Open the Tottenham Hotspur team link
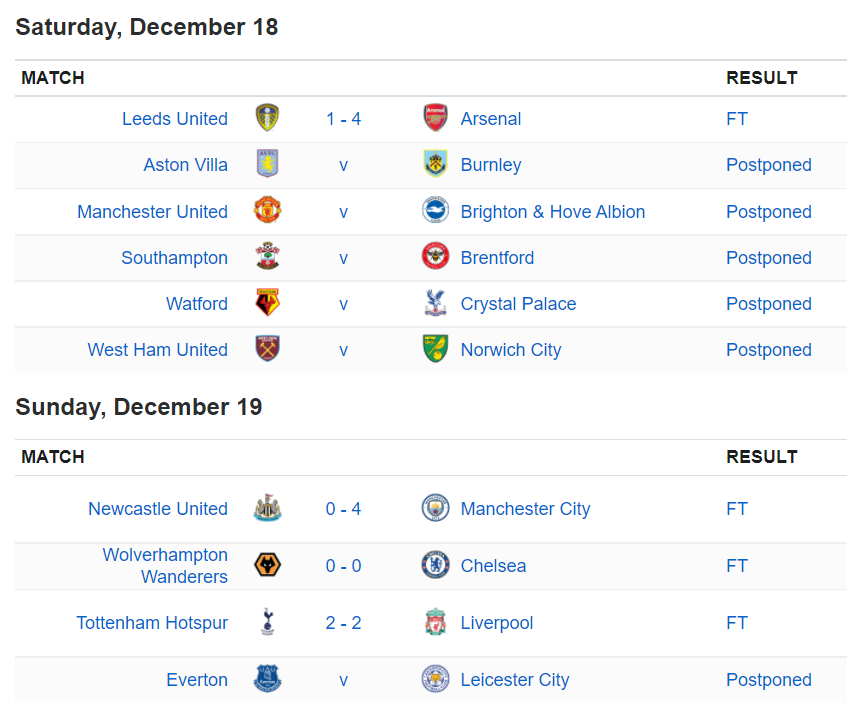The width and height of the screenshot is (847, 708). (152, 623)
